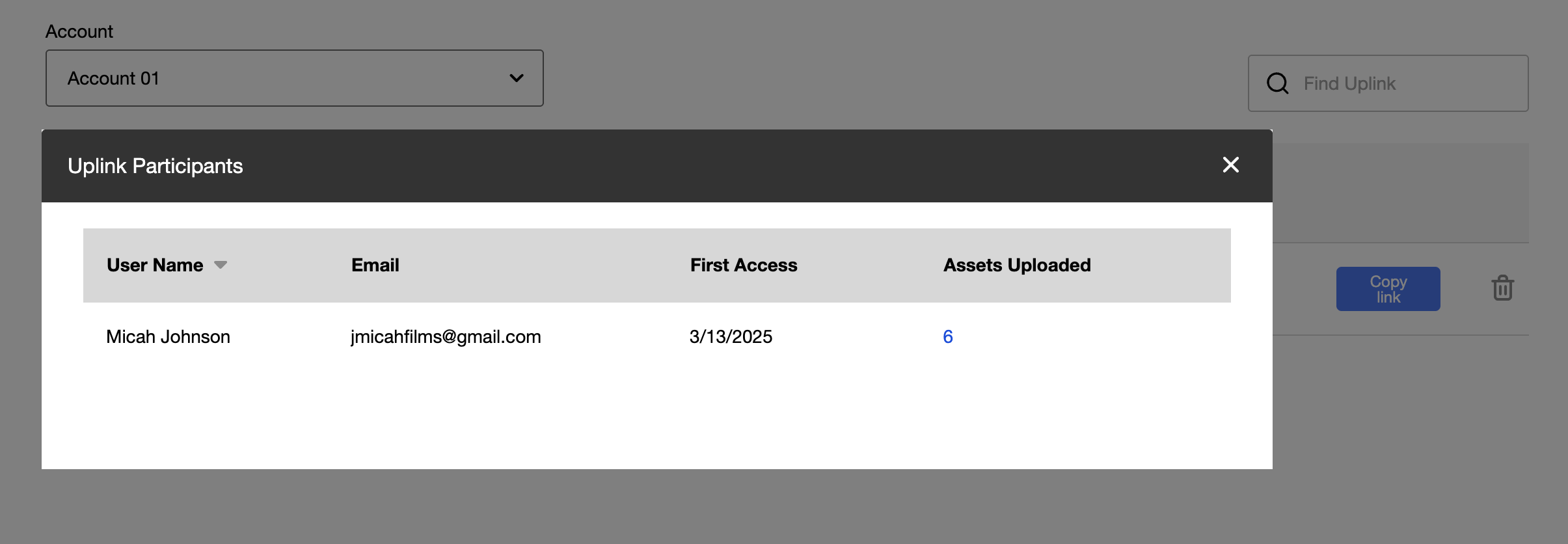This screenshot has width=1568, height=544.
Task: Focus the Find Uplink search field
Action: tap(1388, 83)
